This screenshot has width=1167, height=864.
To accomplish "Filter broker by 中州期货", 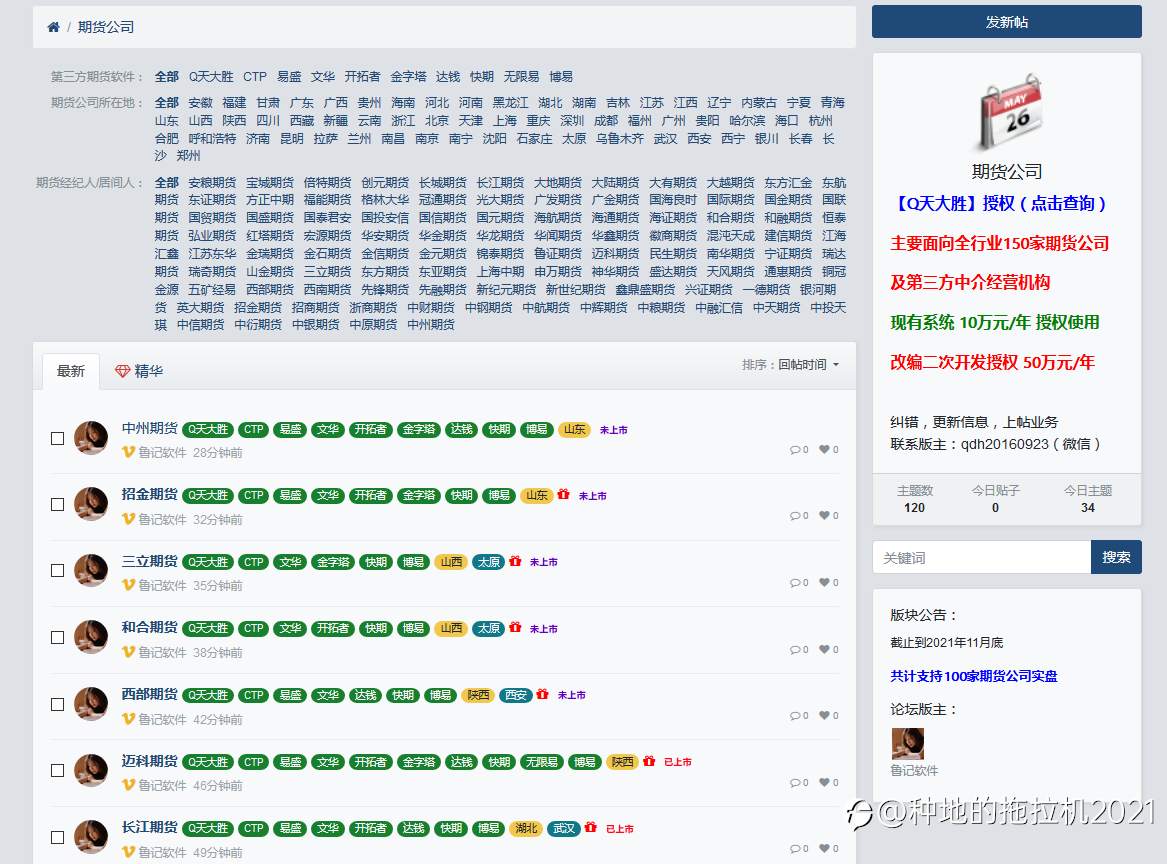I will pos(431,324).
